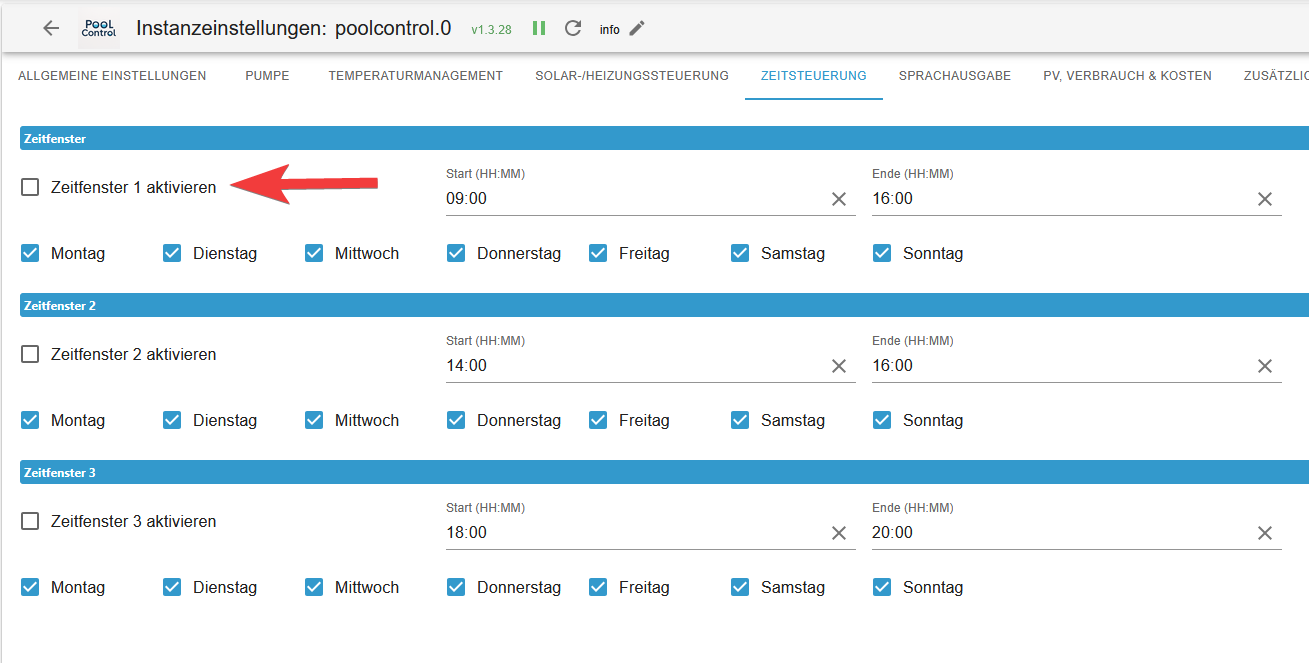This screenshot has width=1309, height=663.
Task: Uncheck Sonntag in Zeitfenster 3
Action: click(x=882, y=587)
